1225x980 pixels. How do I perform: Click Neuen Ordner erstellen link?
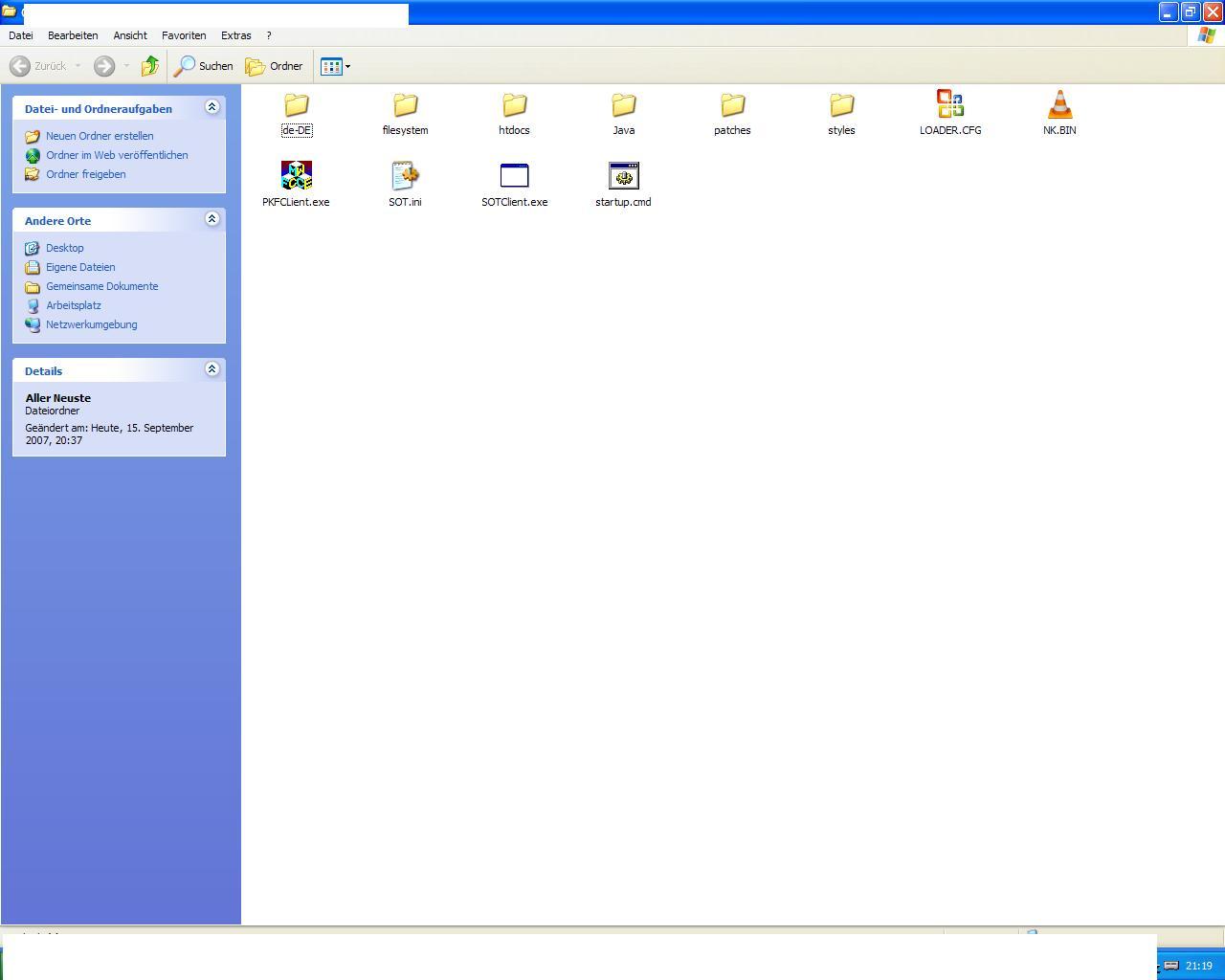(100, 136)
